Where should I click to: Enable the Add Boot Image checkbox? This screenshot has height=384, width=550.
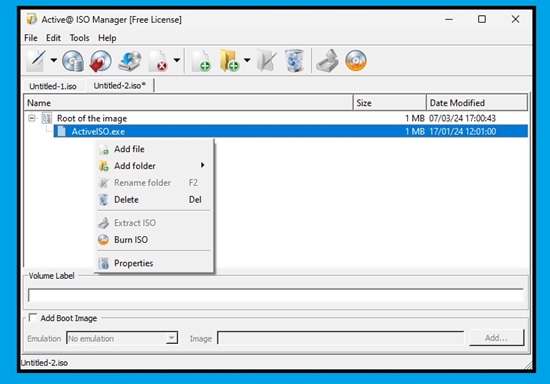pos(33,318)
